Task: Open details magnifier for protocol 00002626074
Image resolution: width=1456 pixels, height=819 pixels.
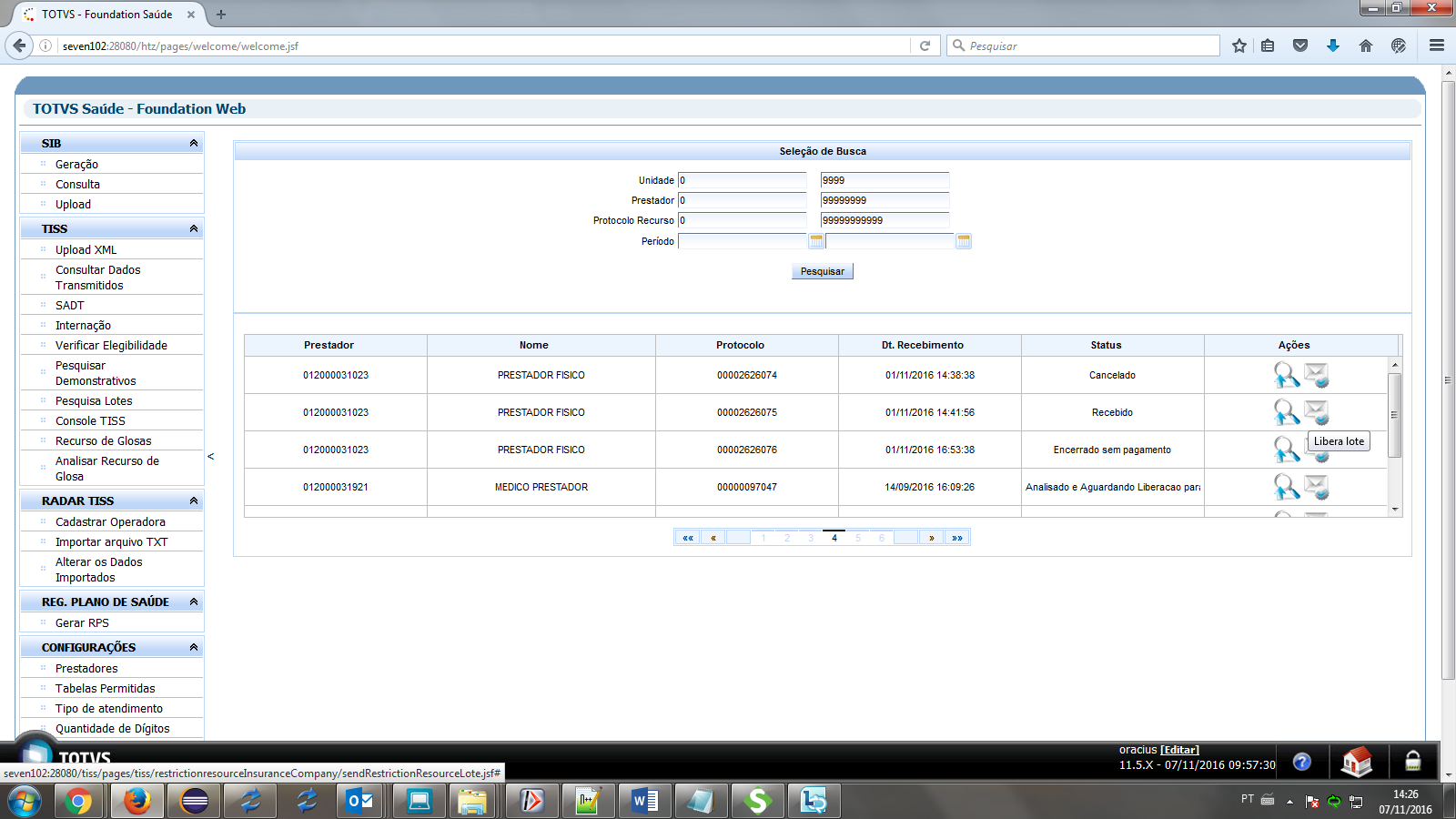Action: (1286, 375)
